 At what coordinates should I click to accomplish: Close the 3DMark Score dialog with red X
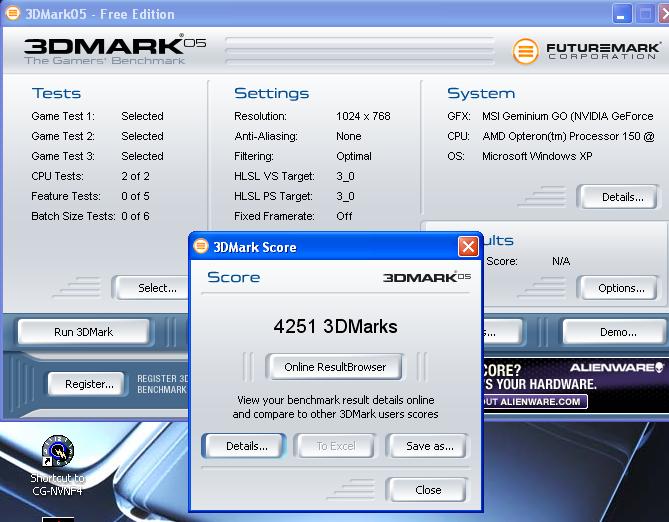[x=468, y=247]
